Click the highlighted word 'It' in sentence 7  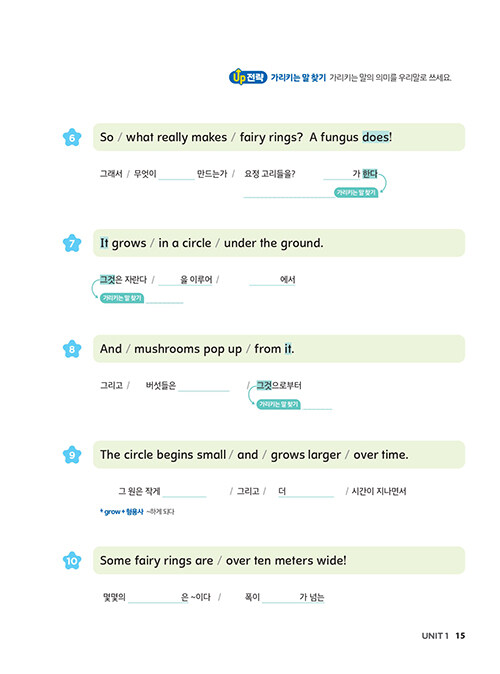click(x=104, y=243)
